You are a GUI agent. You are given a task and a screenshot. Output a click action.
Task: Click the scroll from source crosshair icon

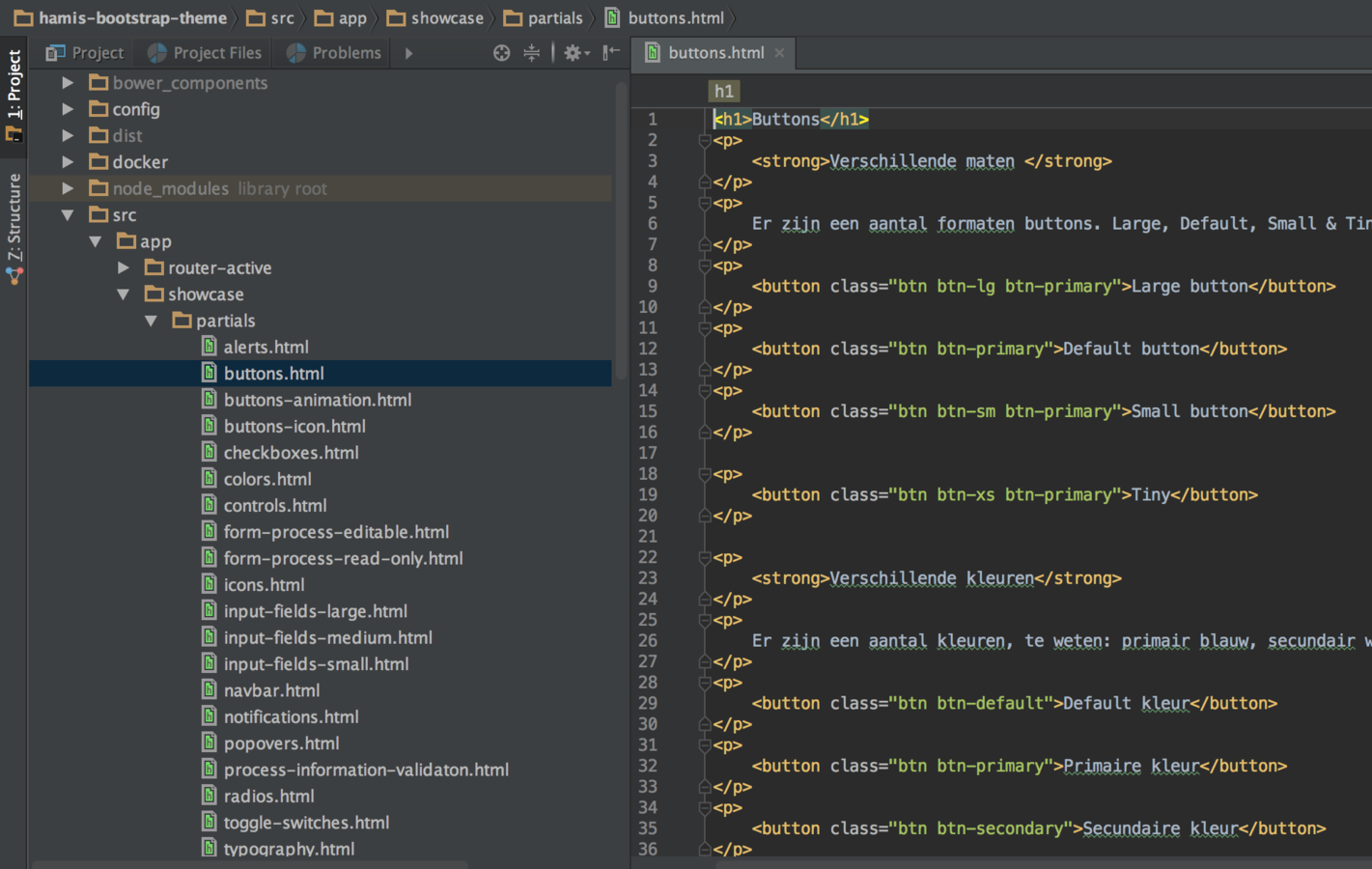pos(501,53)
